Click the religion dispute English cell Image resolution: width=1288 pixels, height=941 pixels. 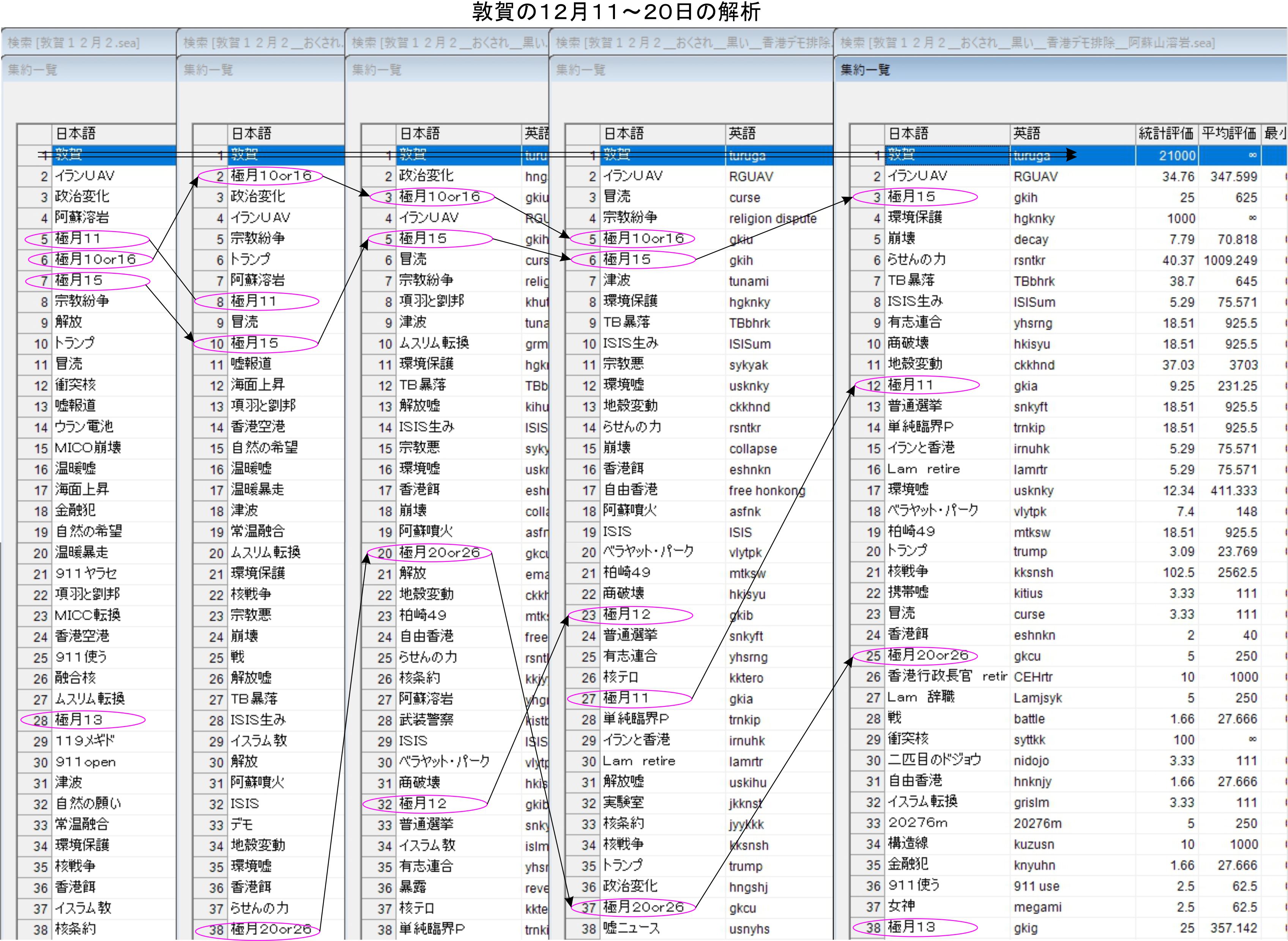tap(772, 219)
